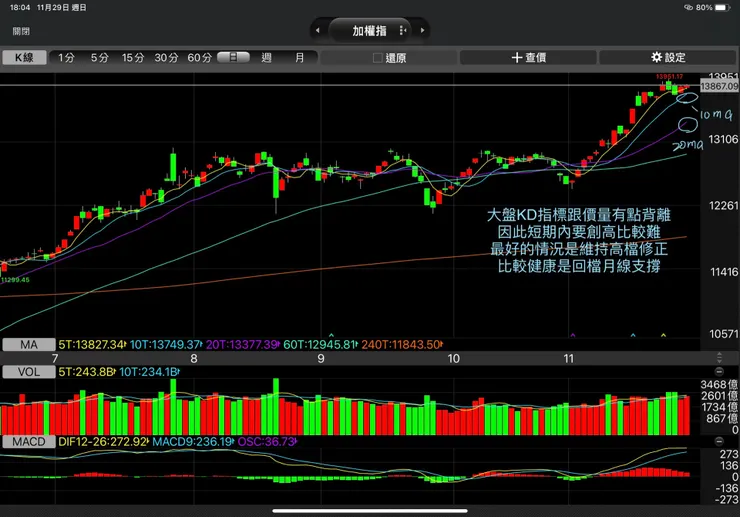Tap the low price marker 11299.45

click(x=15, y=280)
